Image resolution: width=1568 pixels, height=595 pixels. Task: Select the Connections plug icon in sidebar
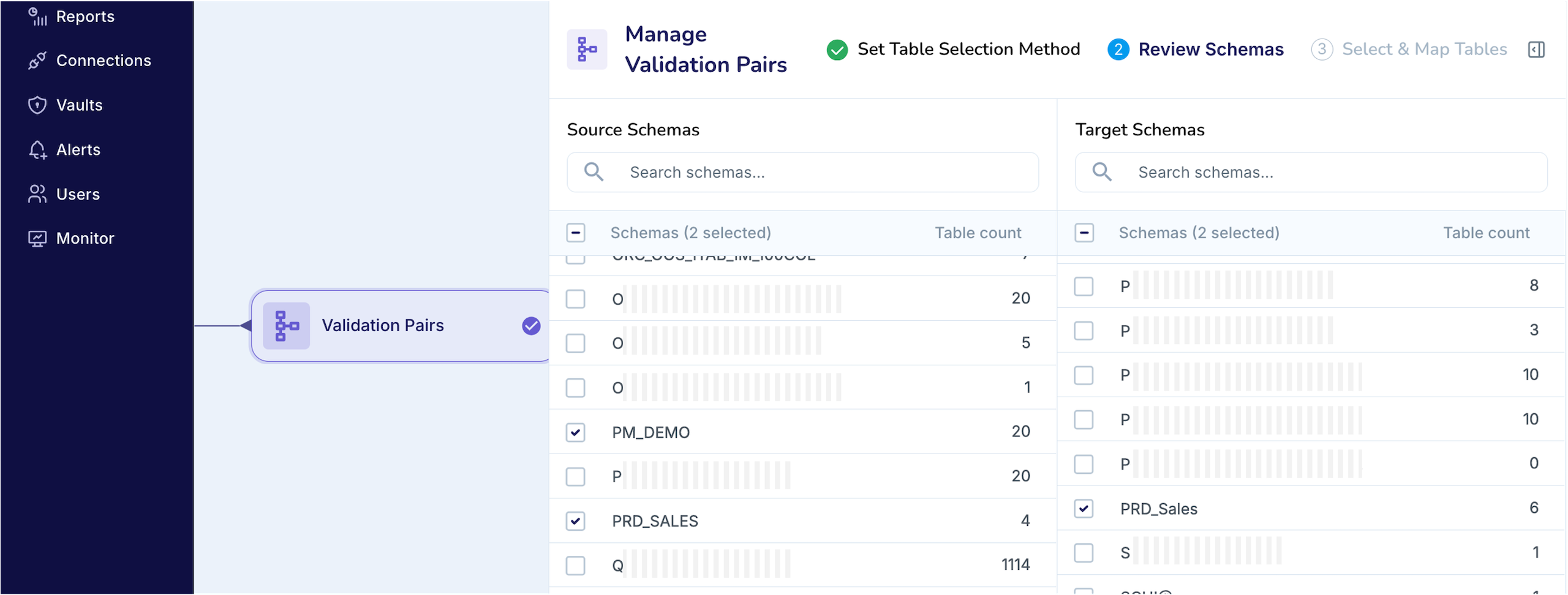pos(37,60)
